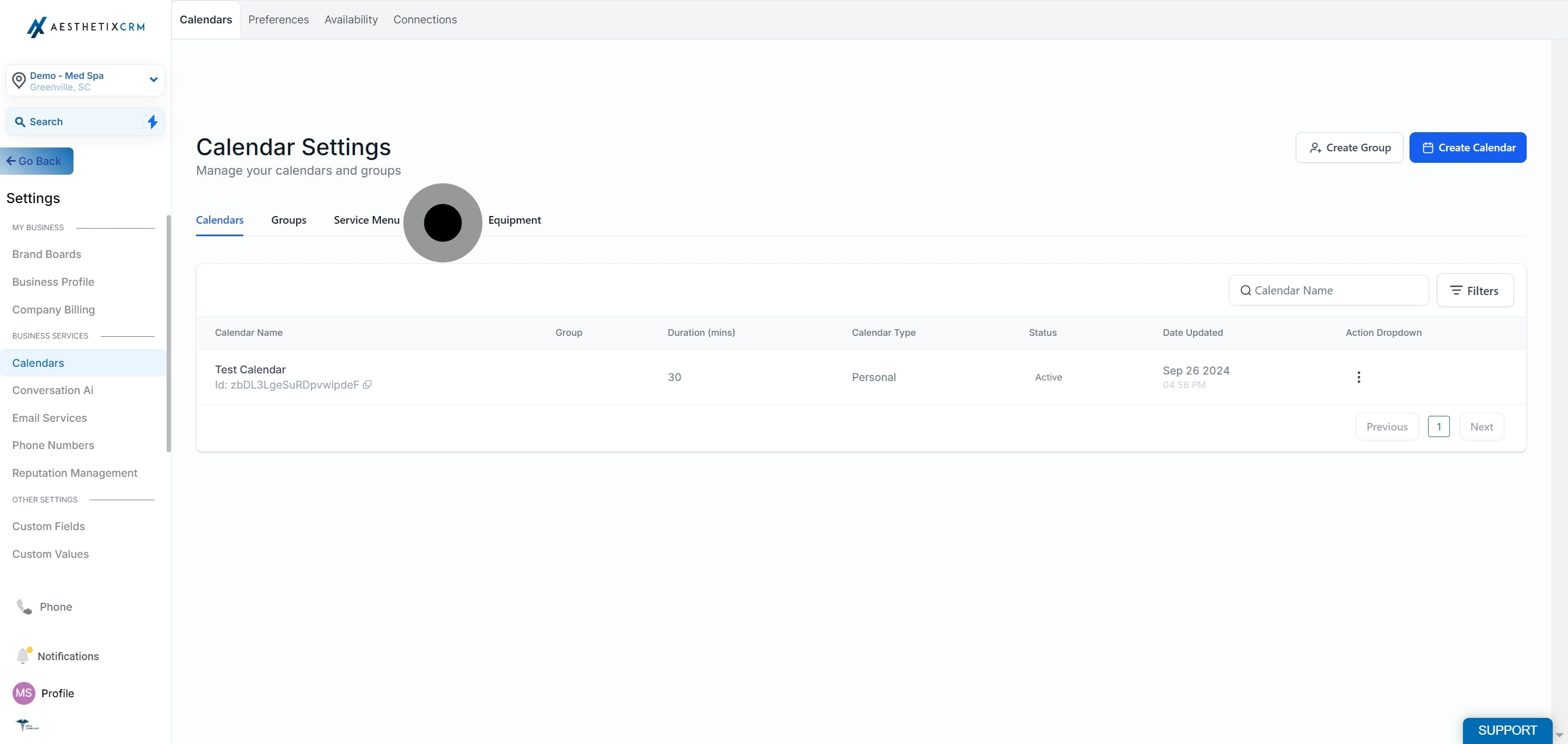Switch to the Groups tab

pos(289,220)
